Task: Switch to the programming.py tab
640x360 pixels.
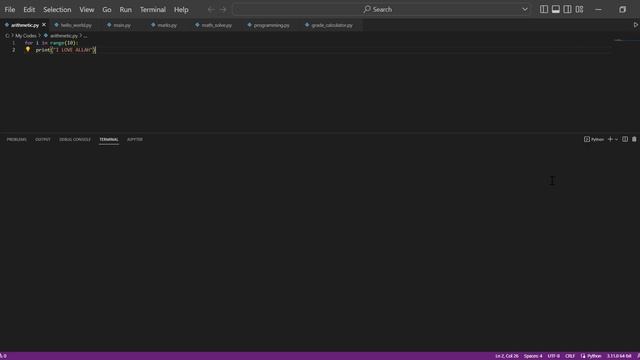Action: pos(271,25)
